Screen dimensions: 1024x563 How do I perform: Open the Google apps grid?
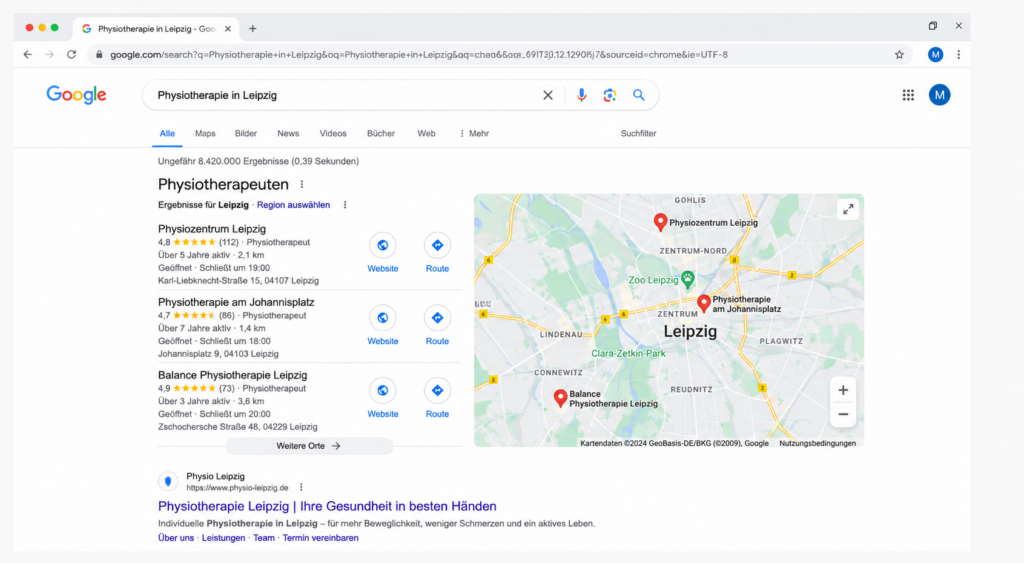908,95
